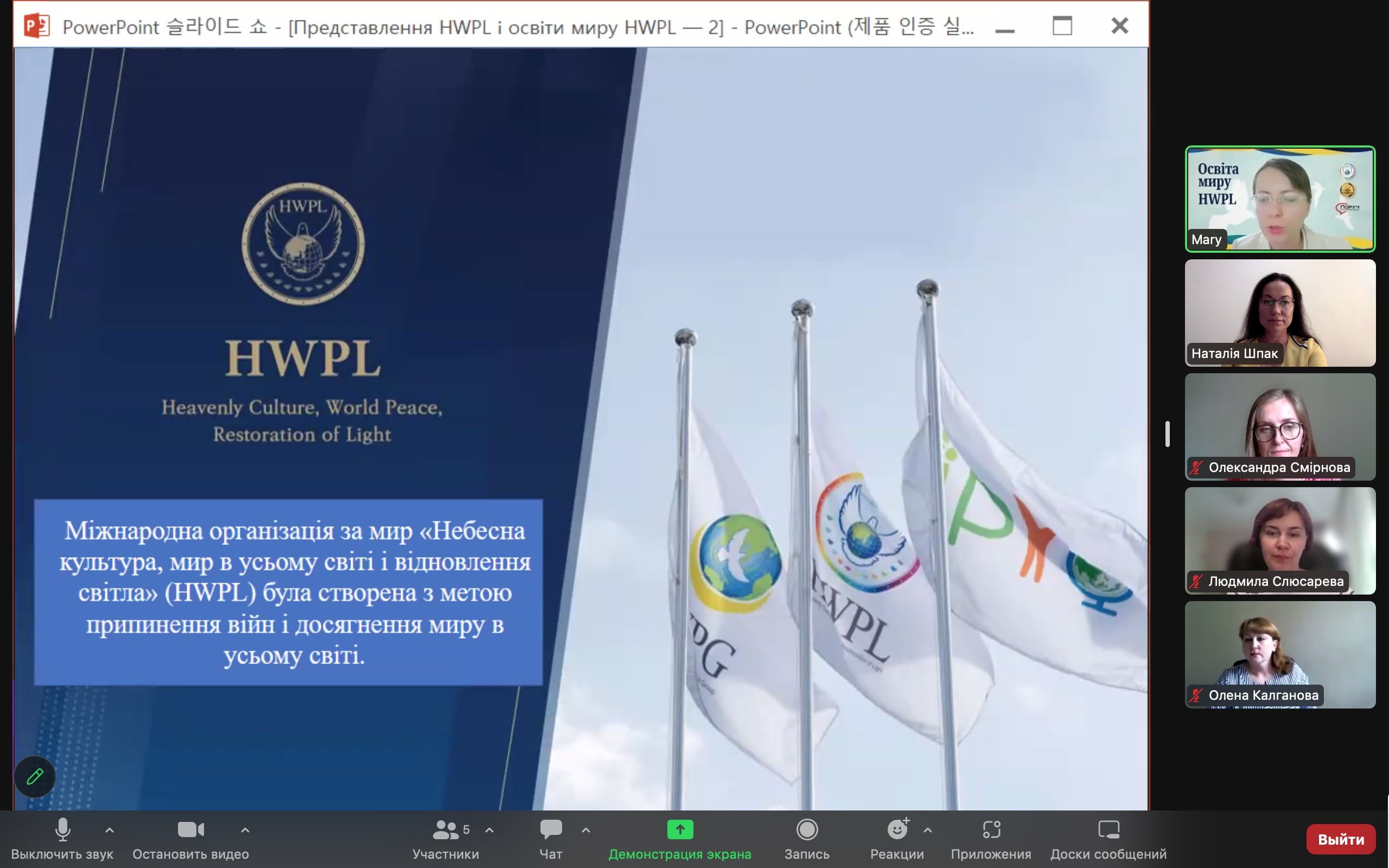1389x868 pixels.
Task: Click muted mic icon of Людмила Слюсарева
Action: [x=1196, y=581]
